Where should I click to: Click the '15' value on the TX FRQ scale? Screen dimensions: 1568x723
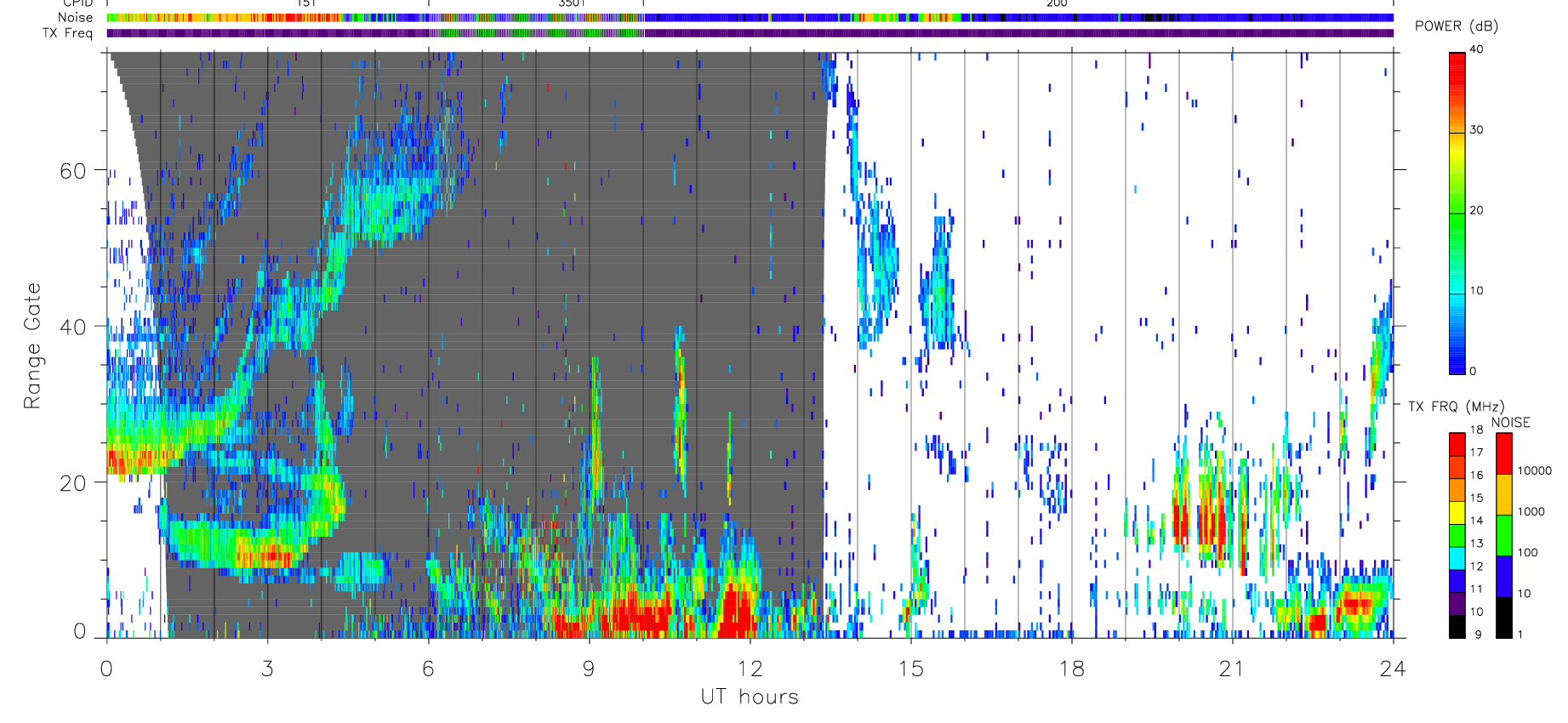click(x=1476, y=498)
